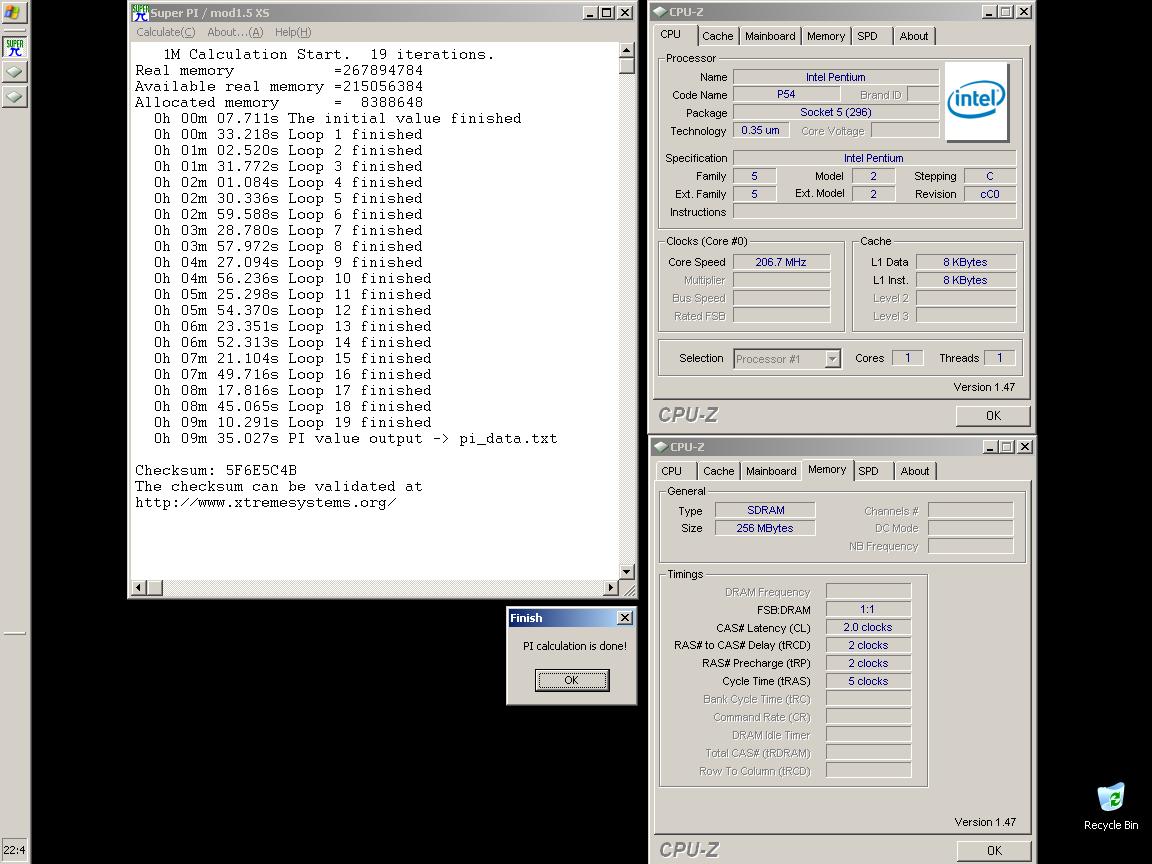
Task: Open the About menu in Super PI
Action: (x=234, y=32)
